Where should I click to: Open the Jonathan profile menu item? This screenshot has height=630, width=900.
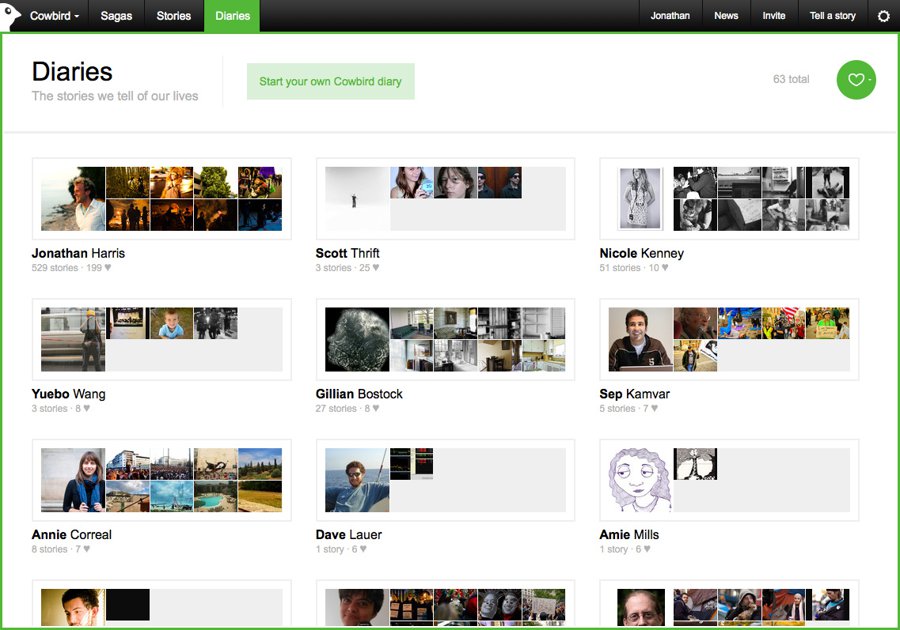coord(670,15)
